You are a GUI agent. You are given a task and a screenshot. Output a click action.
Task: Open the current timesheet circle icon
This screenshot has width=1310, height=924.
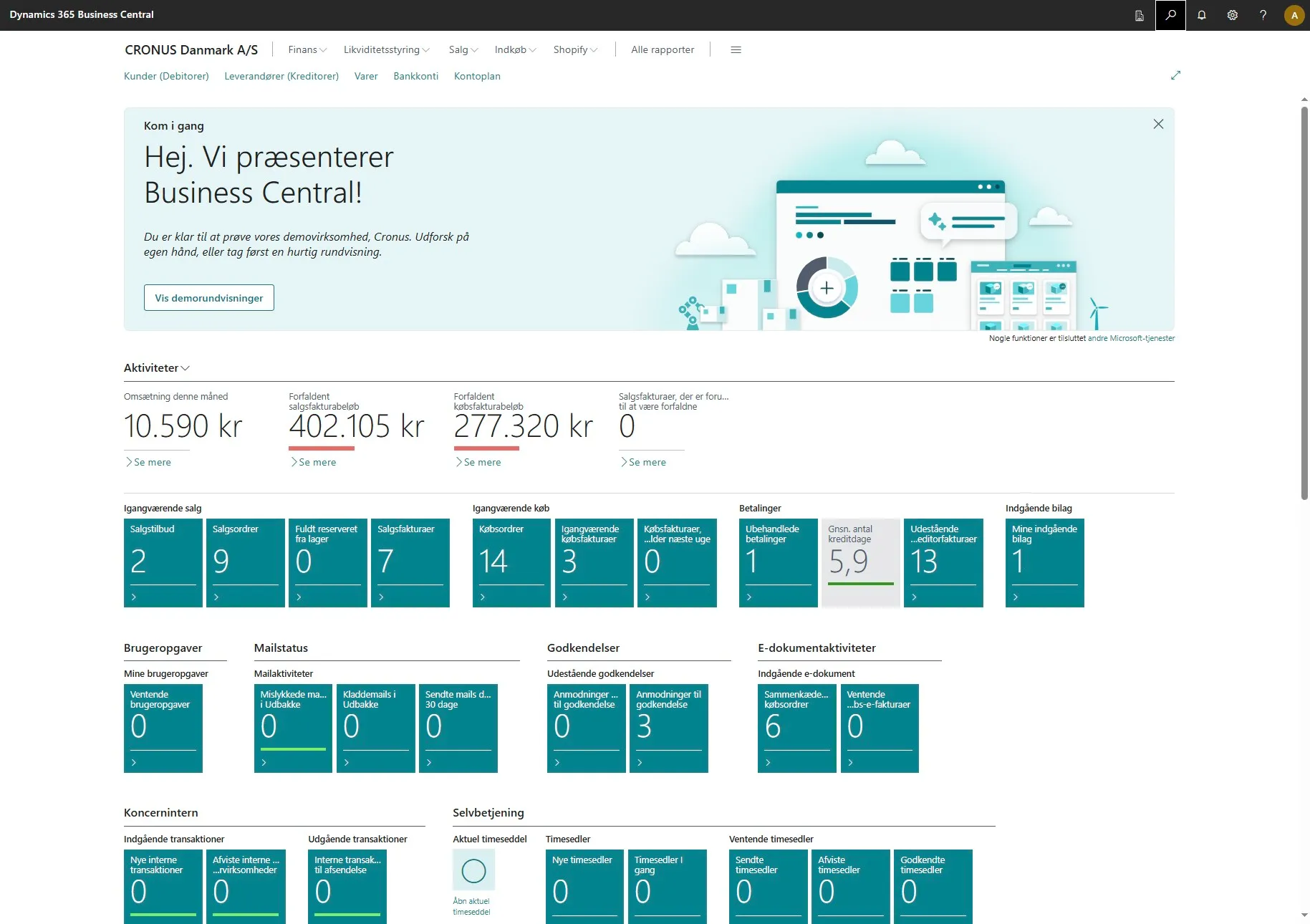click(x=473, y=871)
